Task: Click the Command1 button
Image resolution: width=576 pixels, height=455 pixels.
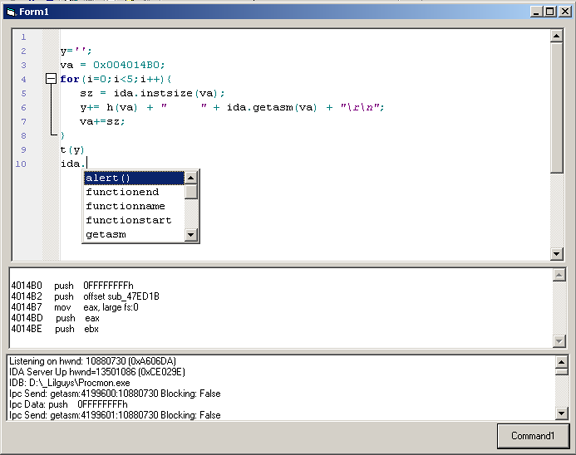Action: pos(533,436)
